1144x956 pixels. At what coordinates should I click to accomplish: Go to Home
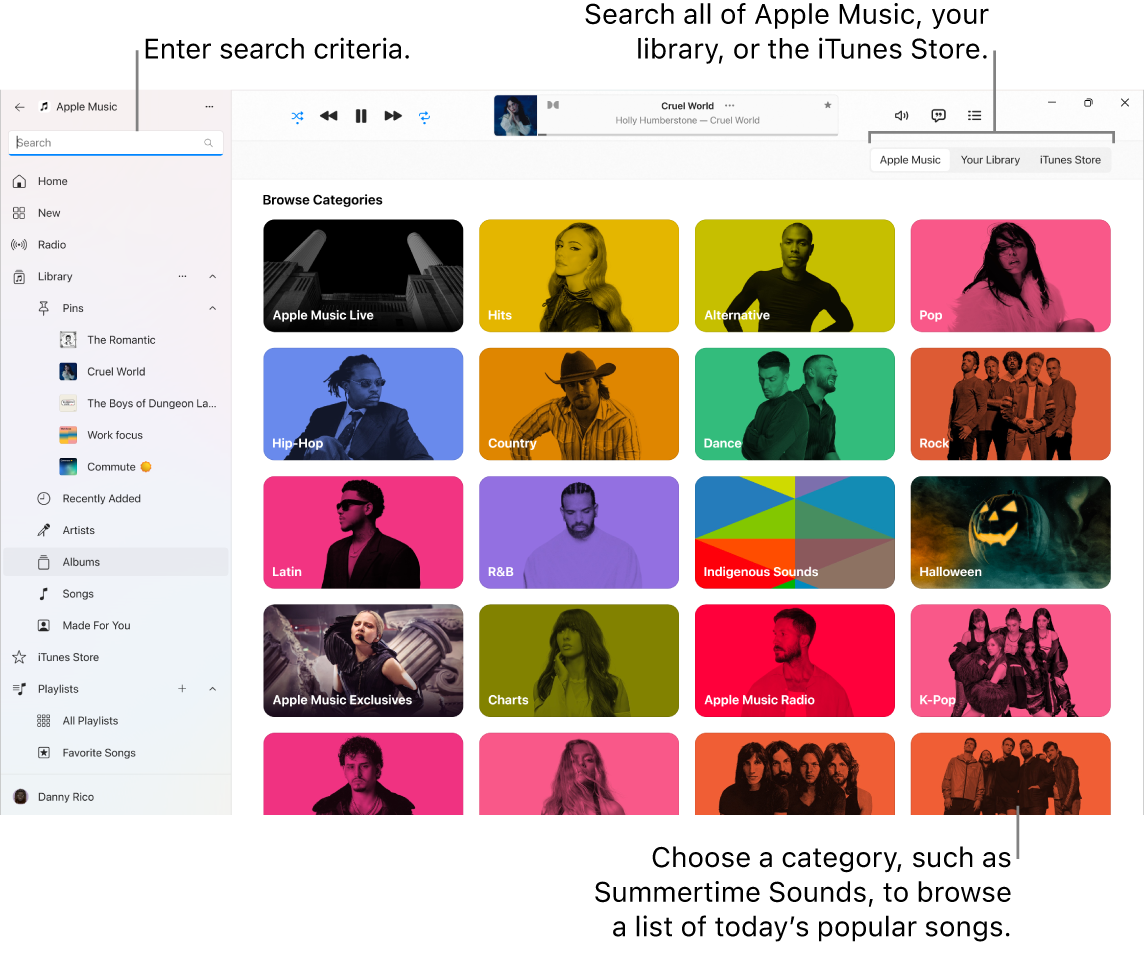point(115,181)
